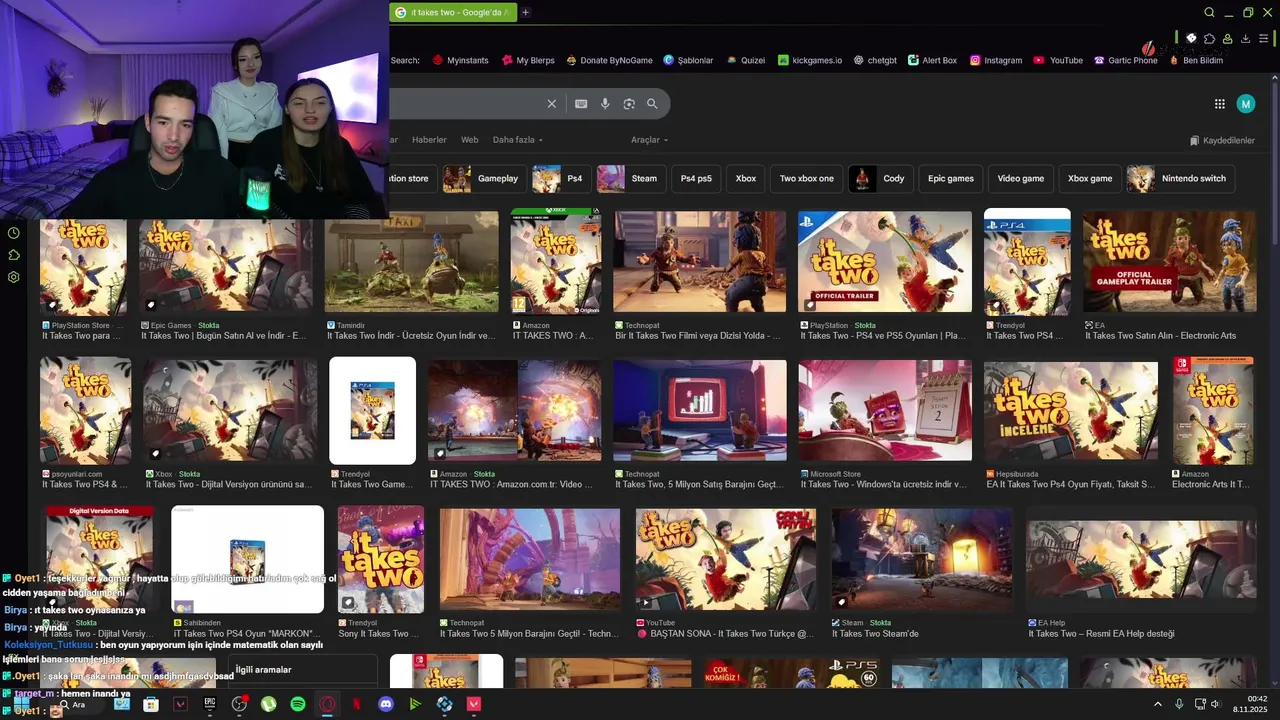Switch to the Web search tab
Screen dimensions: 1280x720
pos(469,140)
